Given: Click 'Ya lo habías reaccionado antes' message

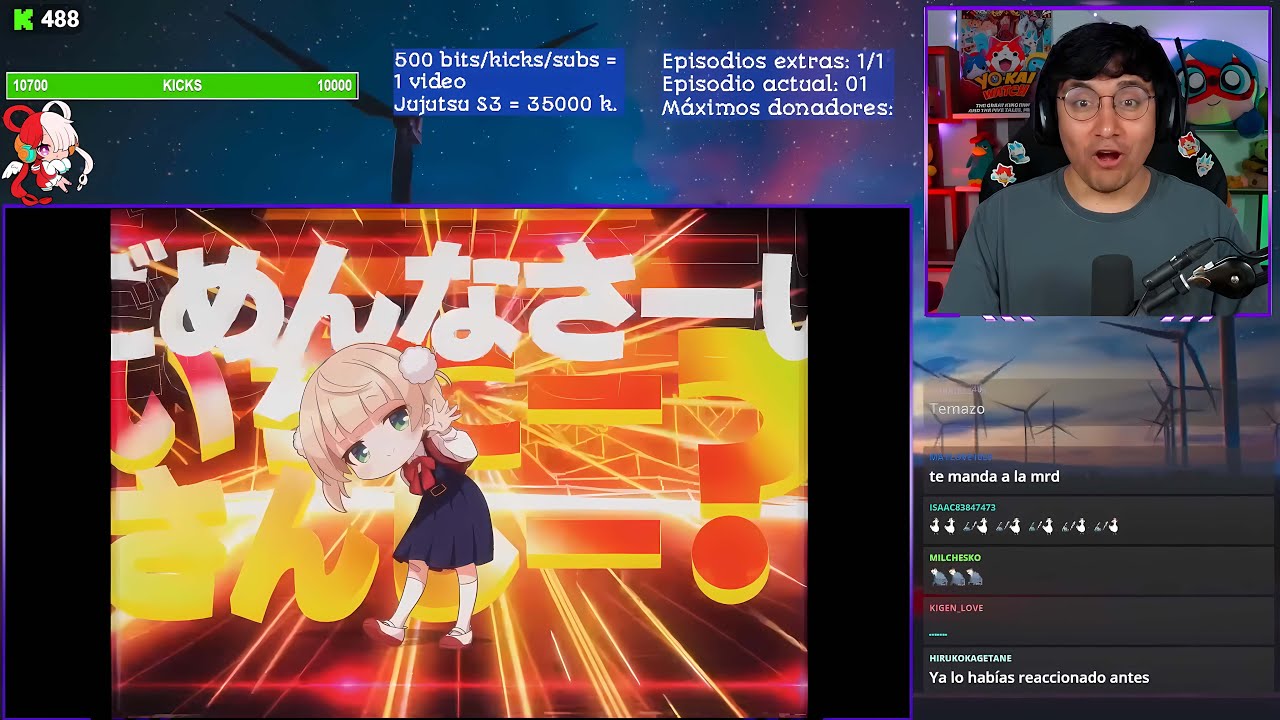Looking at the screenshot, I should tap(1039, 678).
